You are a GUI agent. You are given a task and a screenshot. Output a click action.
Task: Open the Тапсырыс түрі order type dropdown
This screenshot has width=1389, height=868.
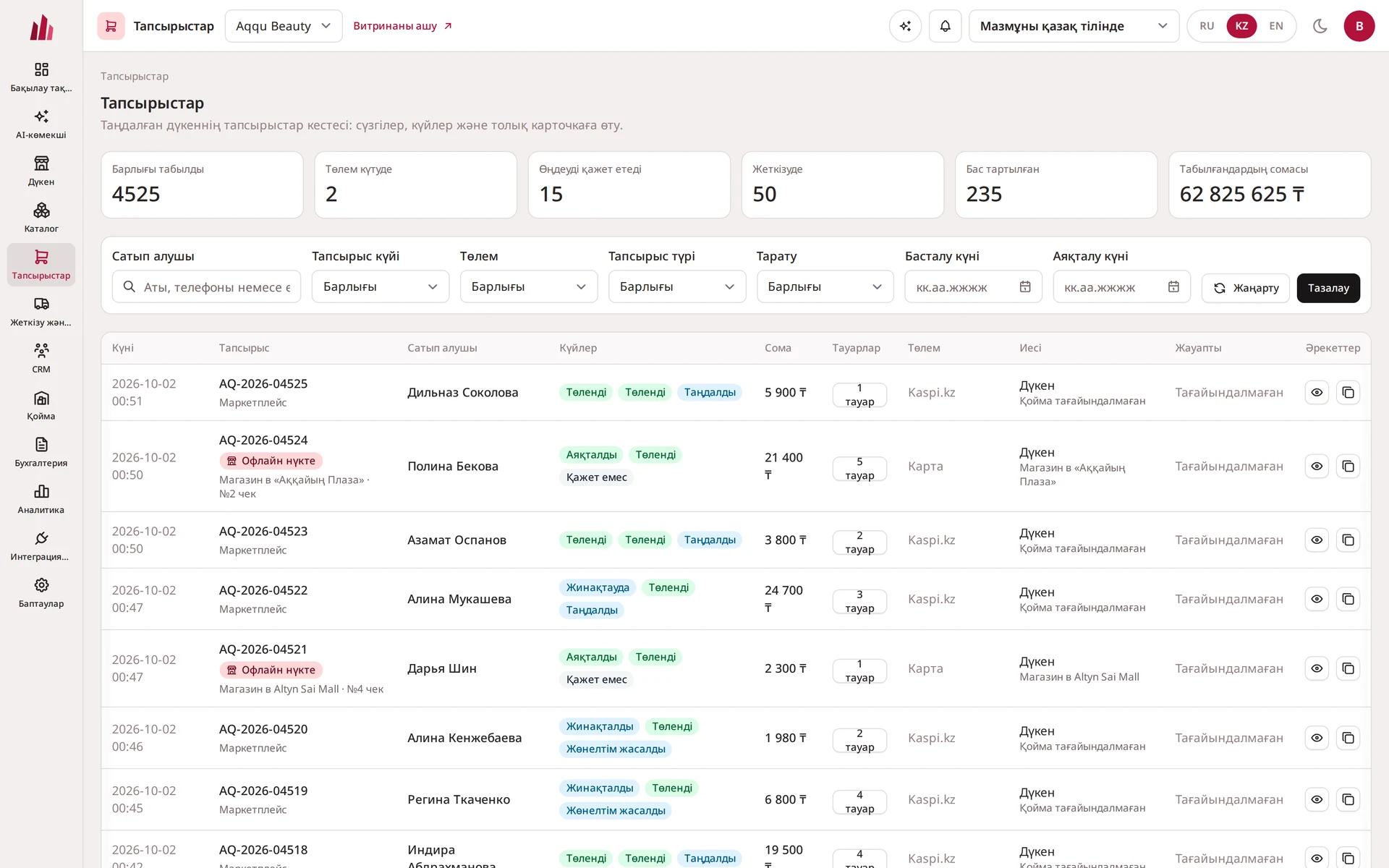click(x=677, y=286)
